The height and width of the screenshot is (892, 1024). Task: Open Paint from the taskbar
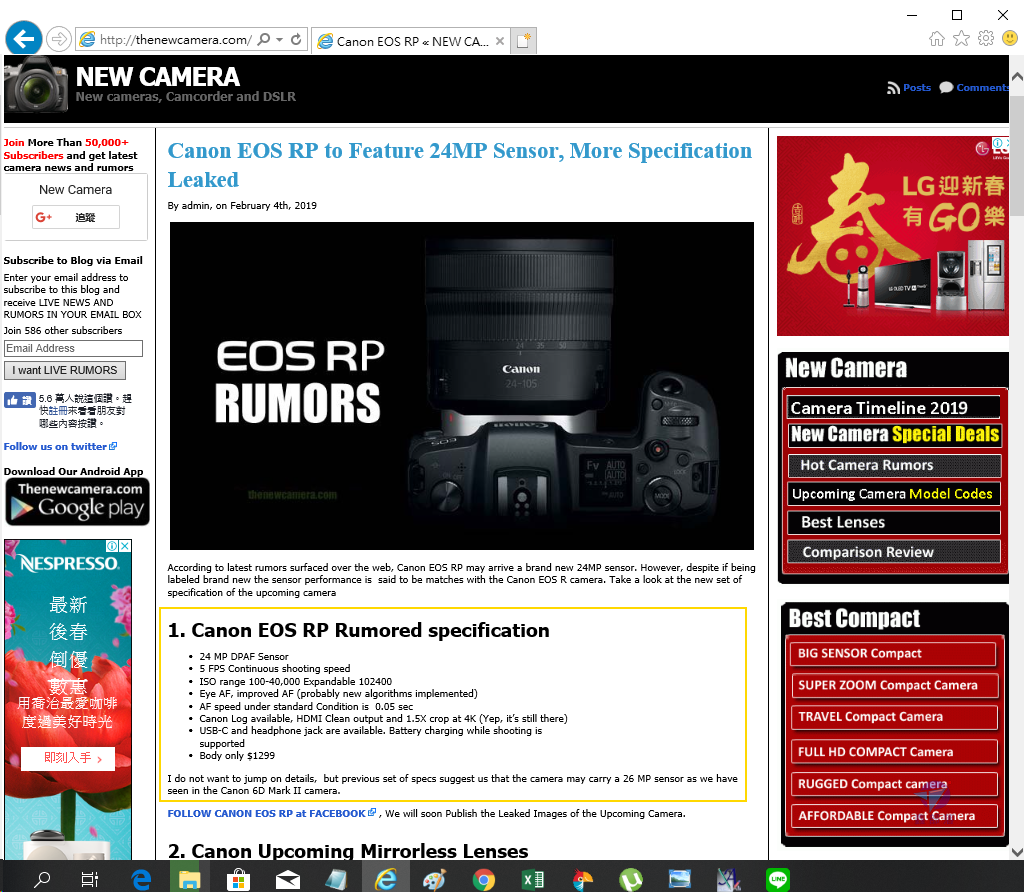coord(434,879)
